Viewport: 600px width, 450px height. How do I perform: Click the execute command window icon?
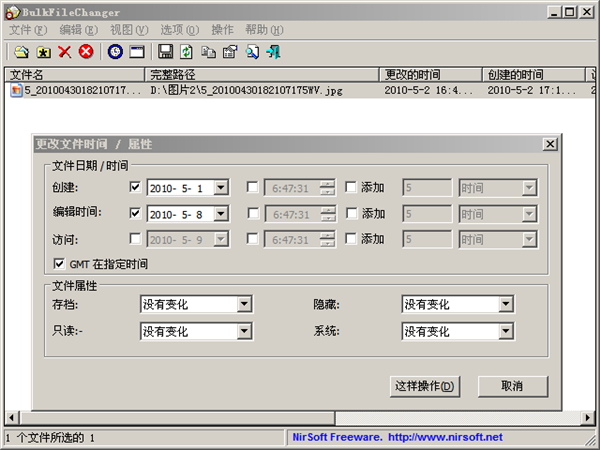[137, 52]
